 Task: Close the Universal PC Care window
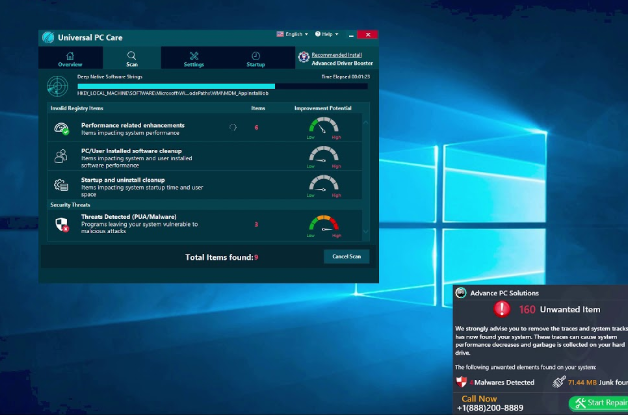368,35
